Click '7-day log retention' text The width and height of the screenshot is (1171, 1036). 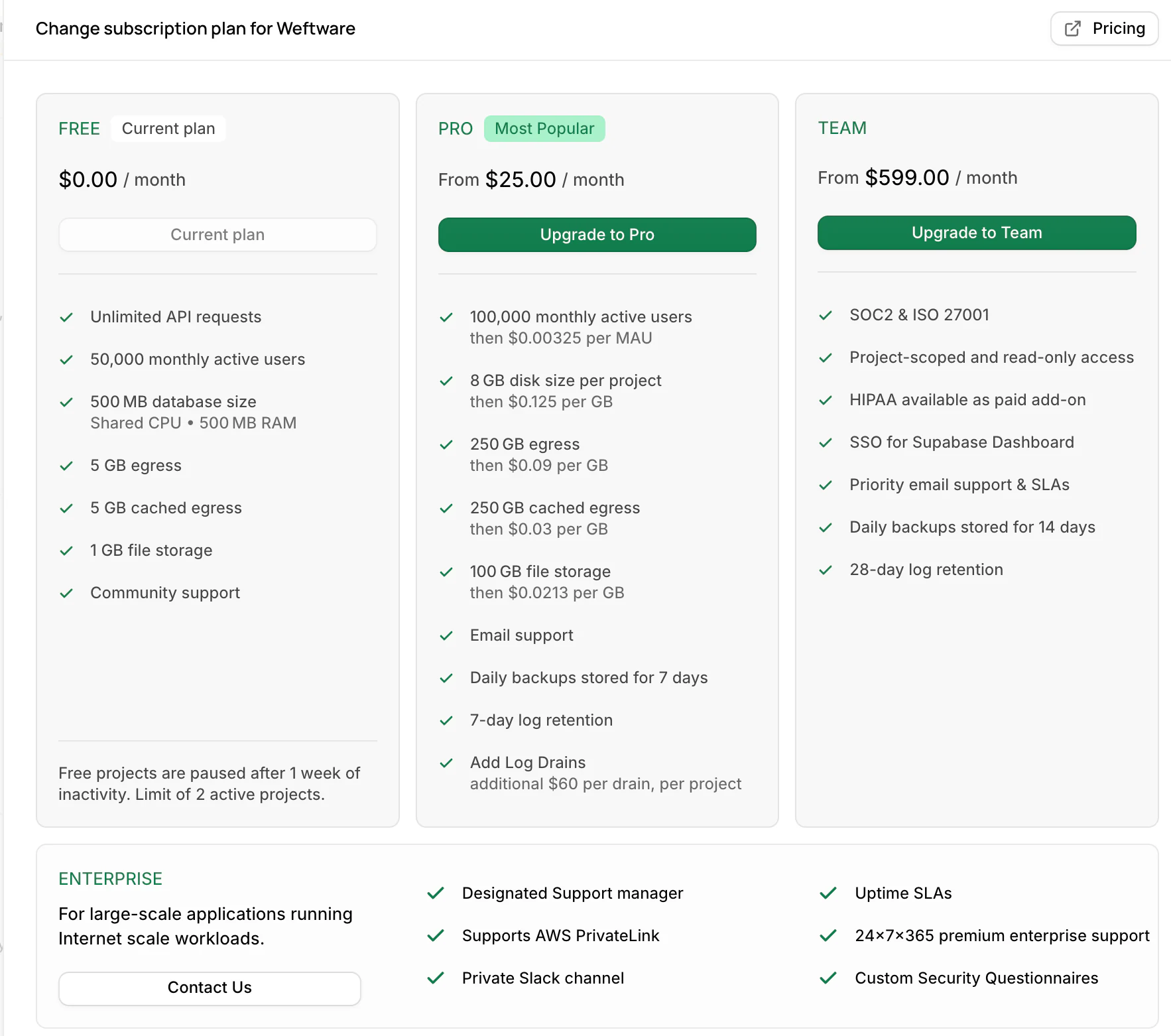coord(541,720)
